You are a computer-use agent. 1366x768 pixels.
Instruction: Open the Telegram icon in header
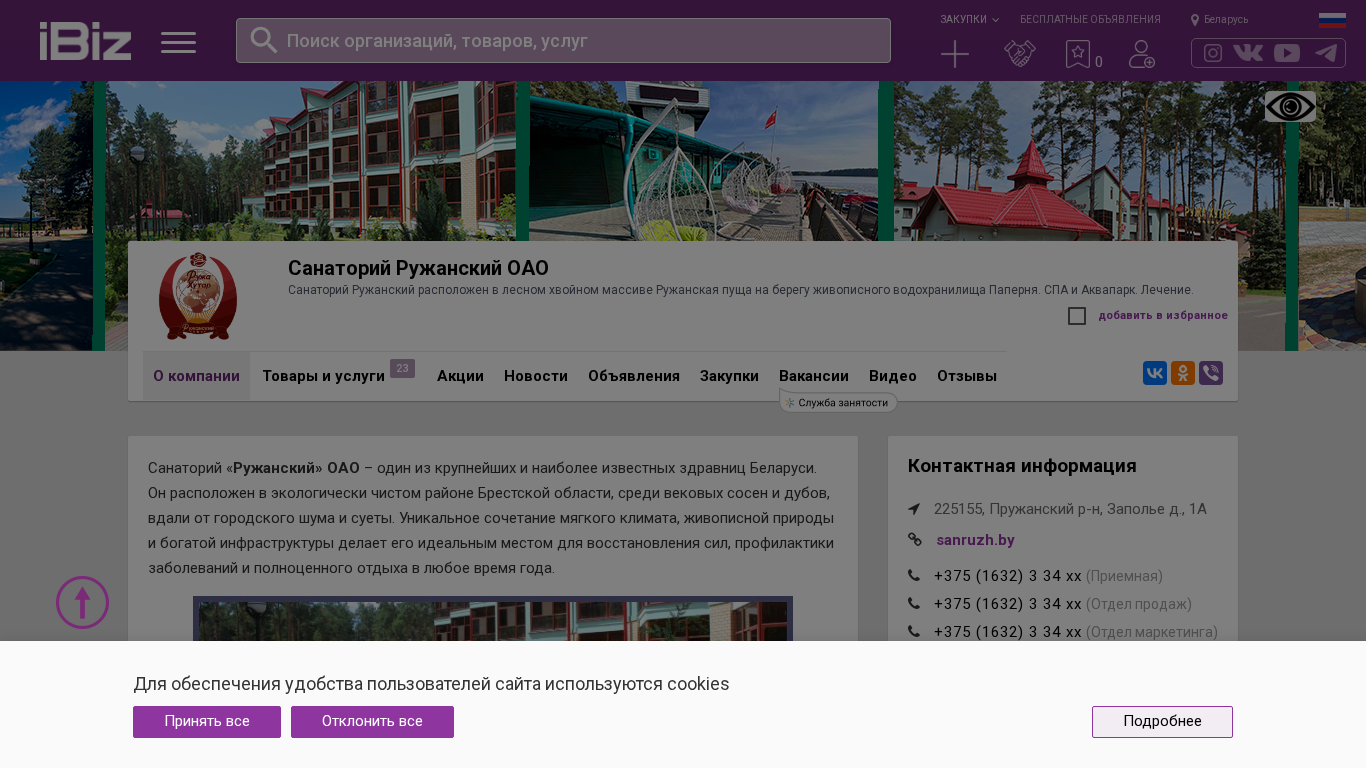[x=1326, y=53]
